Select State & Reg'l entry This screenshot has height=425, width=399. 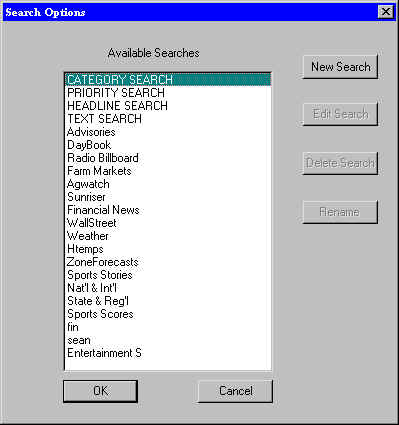[168, 301]
